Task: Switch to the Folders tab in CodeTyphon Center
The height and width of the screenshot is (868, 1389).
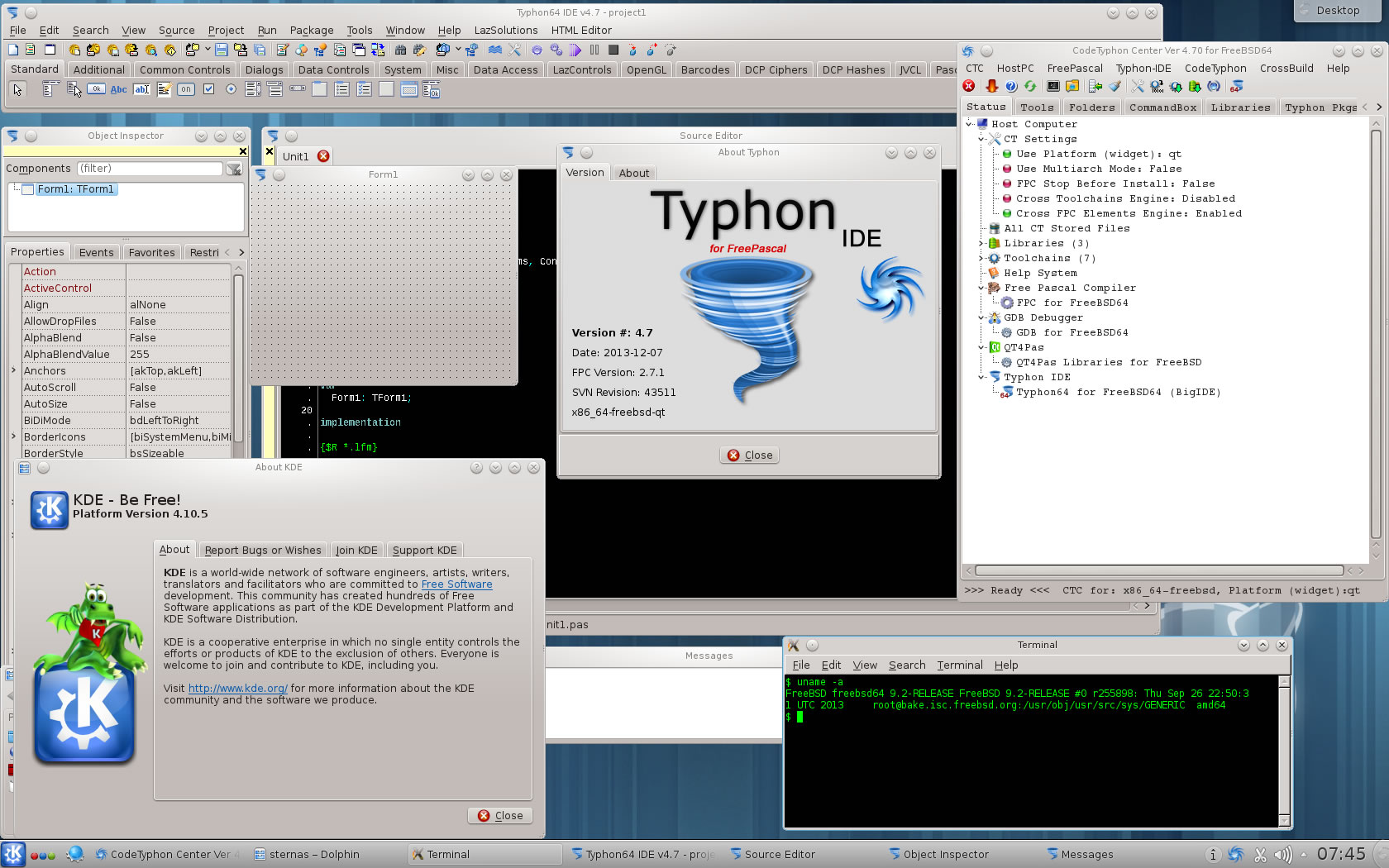Action: 1091,107
